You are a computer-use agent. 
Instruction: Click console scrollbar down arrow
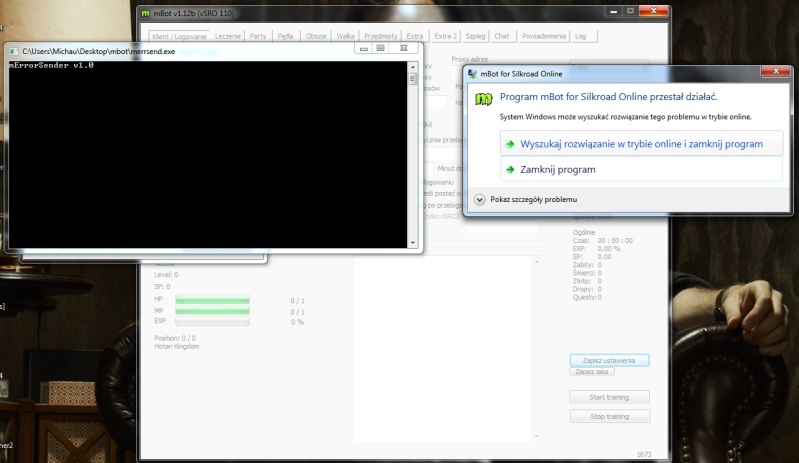click(x=413, y=242)
